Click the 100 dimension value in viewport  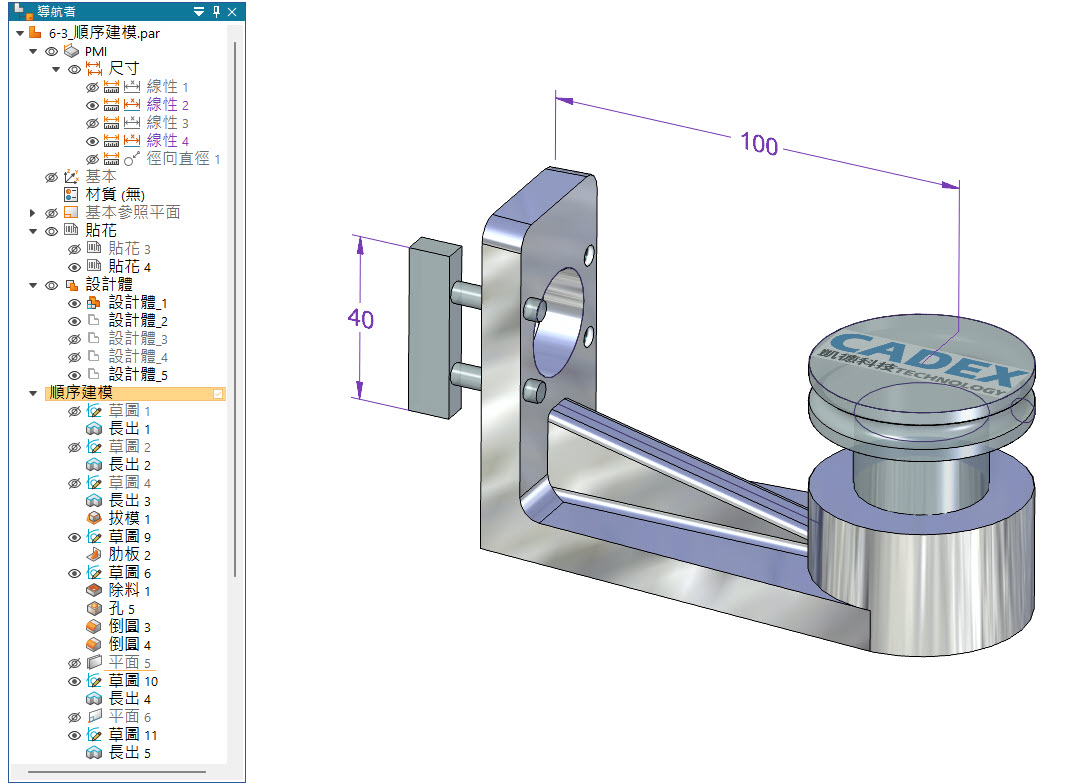[759, 144]
